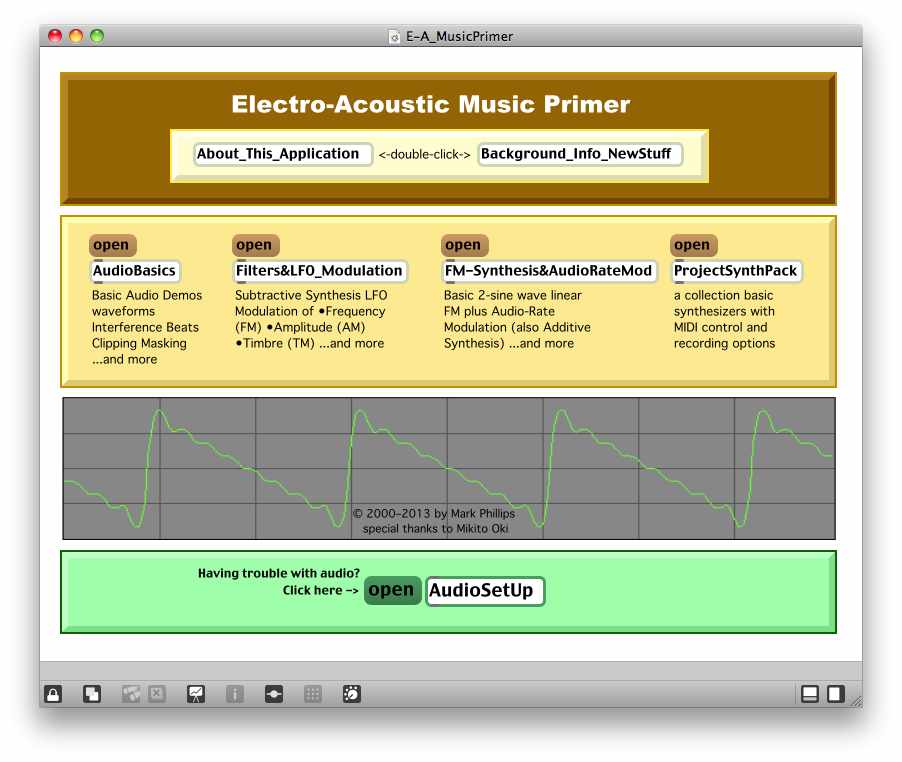Select the Filters&LFO_Modulation patcher box

(x=320, y=271)
